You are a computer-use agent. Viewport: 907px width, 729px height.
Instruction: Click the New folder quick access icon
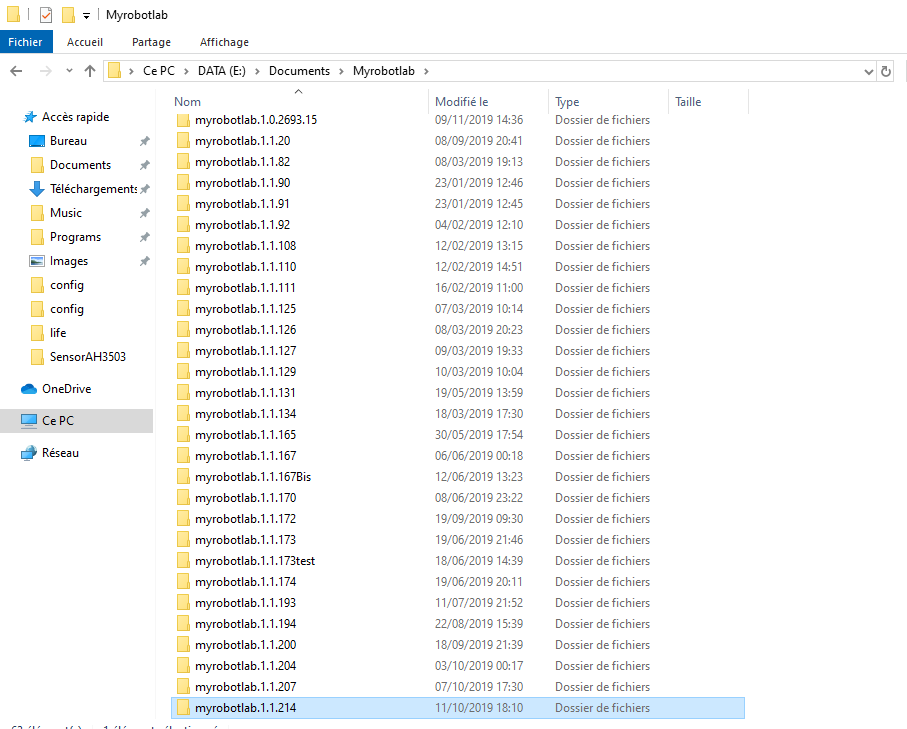[x=68, y=14]
